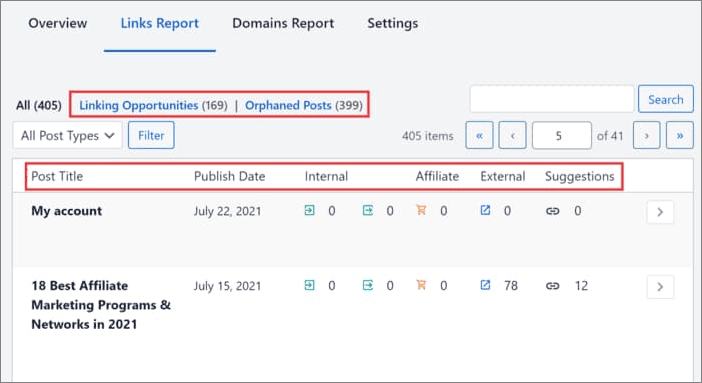Go to the next page of results

click(646, 135)
